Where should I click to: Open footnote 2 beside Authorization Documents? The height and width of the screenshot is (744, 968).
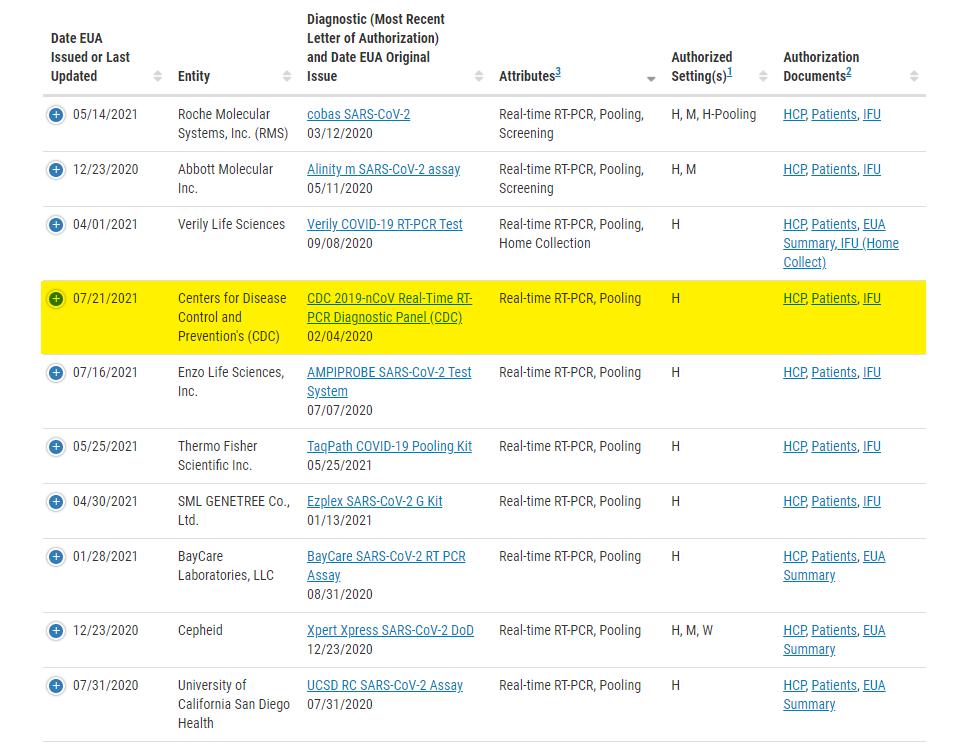pos(848,72)
